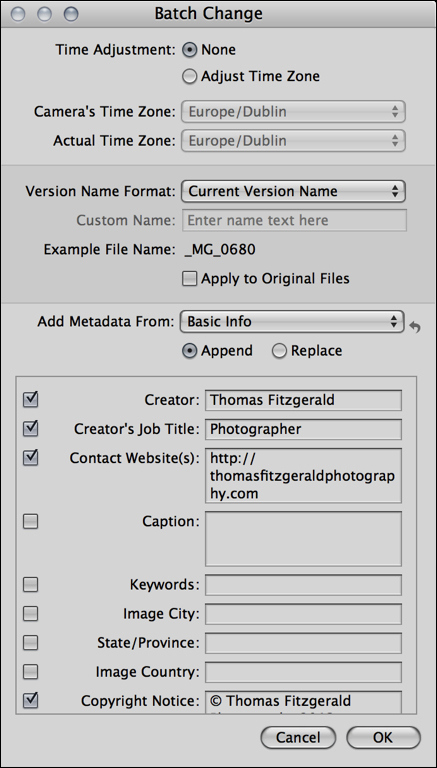The width and height of the screenshot is (437, 768).
Task: Uncheck the Creator's Job Title checkbox
Action: pyautogui.click(x=30, y=429)
